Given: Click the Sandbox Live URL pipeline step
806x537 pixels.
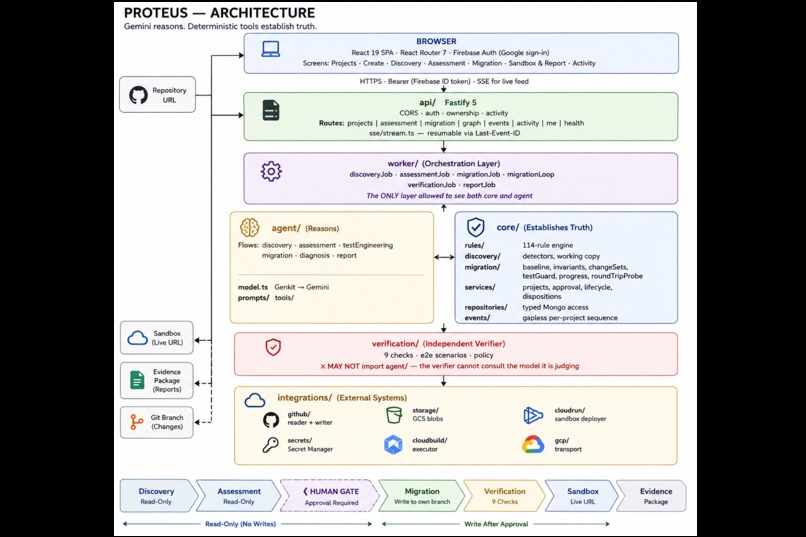Looking at the screenshot, I should click(582, 496).
